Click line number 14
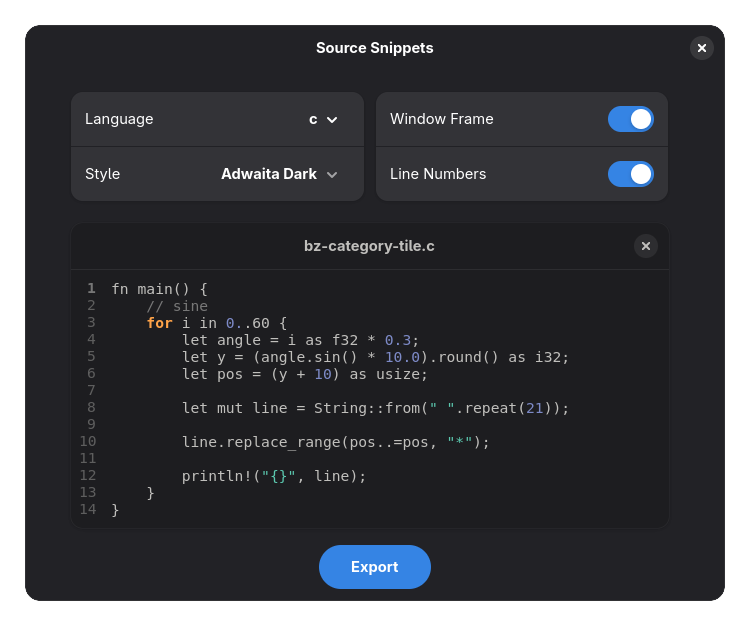This screenshot has height=626, width=750. click(88, 510)
